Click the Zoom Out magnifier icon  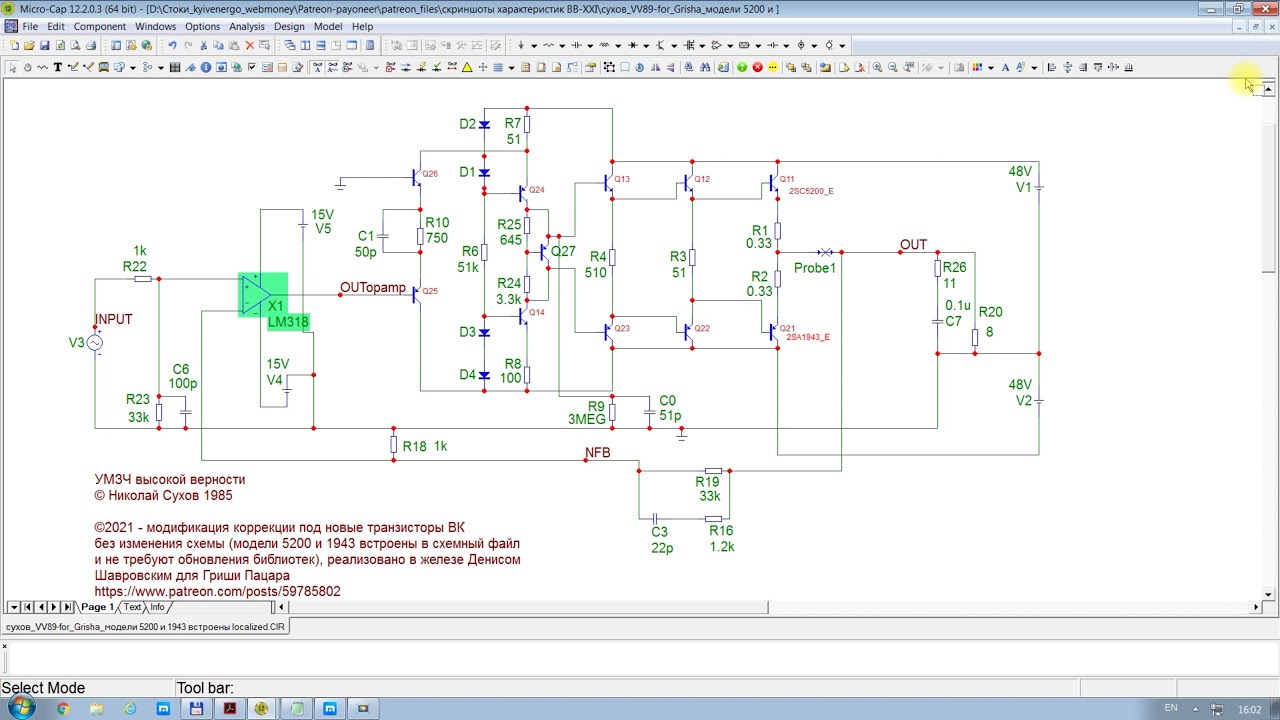tap(893, 67)
